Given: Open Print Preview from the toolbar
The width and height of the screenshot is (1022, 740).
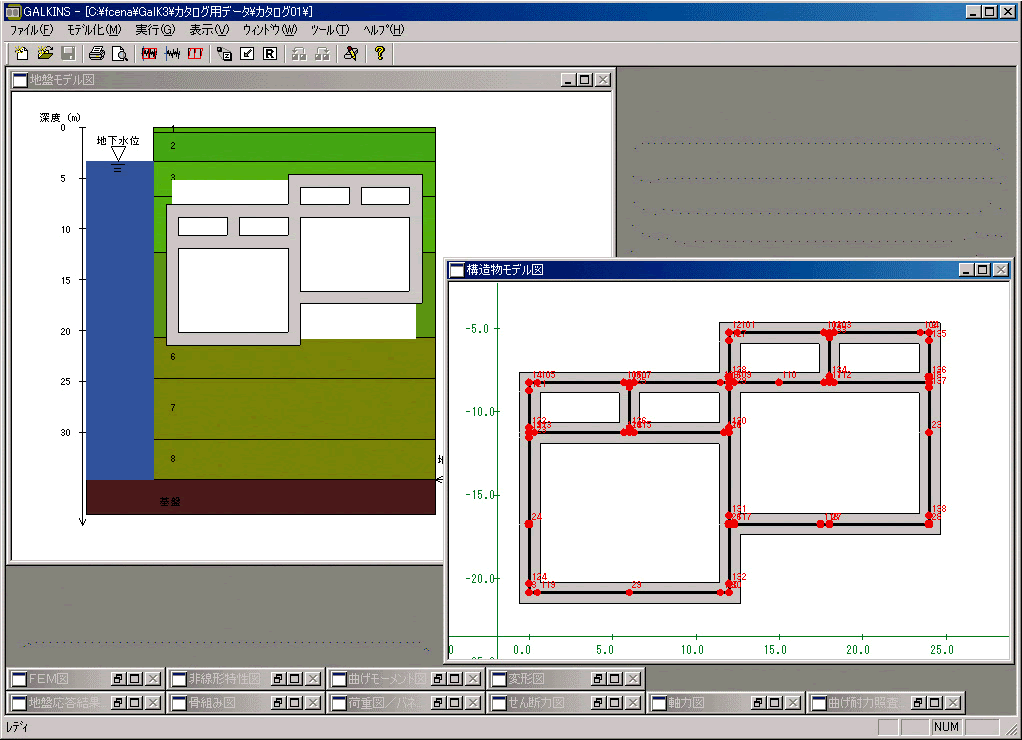Looking at the screenshot, I should coord(119,53).
